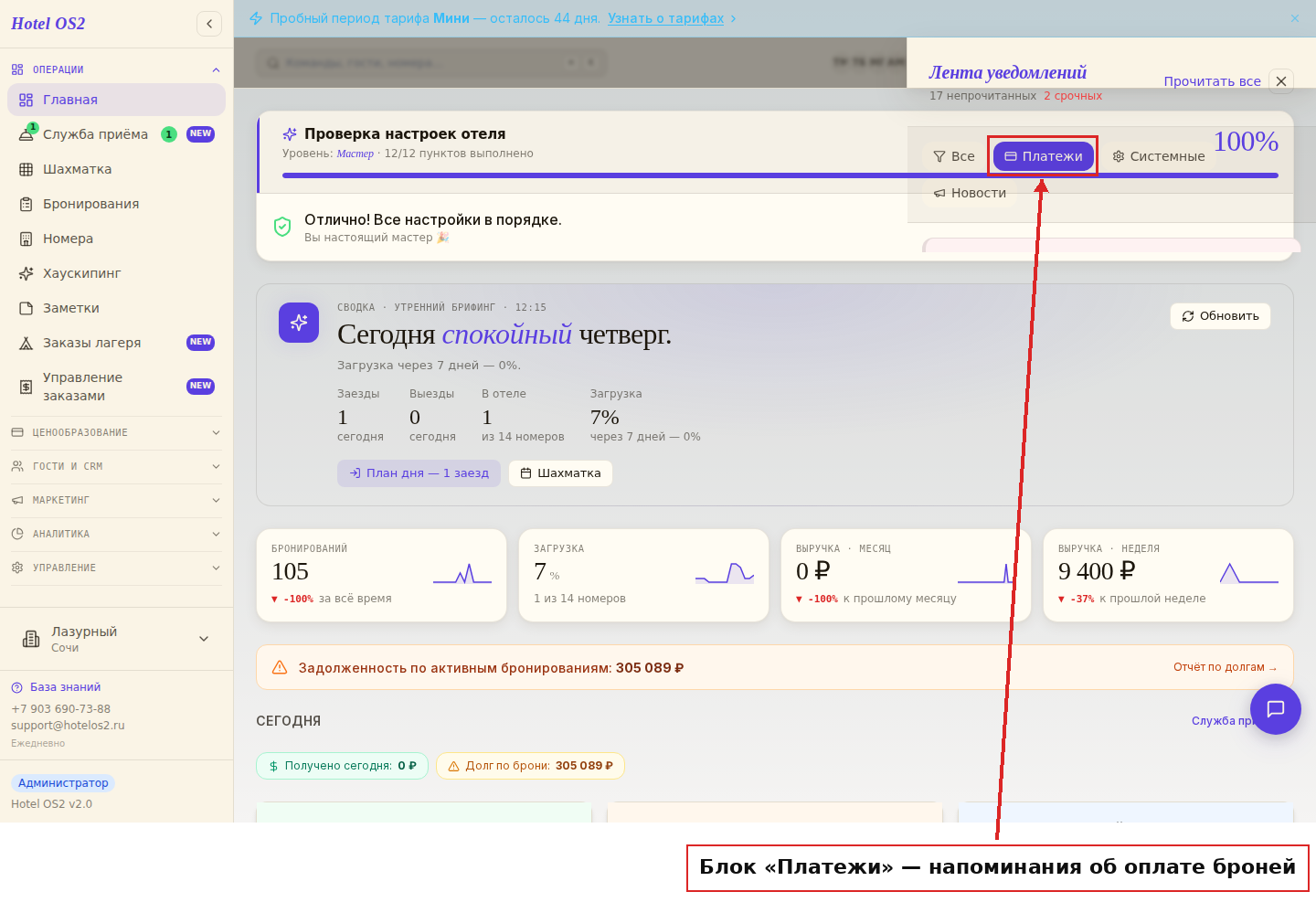Image resolution: width=1316 pixels, height=913 pixels.
Task: Open Отчёт по долгам link
Action: (1225, 667)
